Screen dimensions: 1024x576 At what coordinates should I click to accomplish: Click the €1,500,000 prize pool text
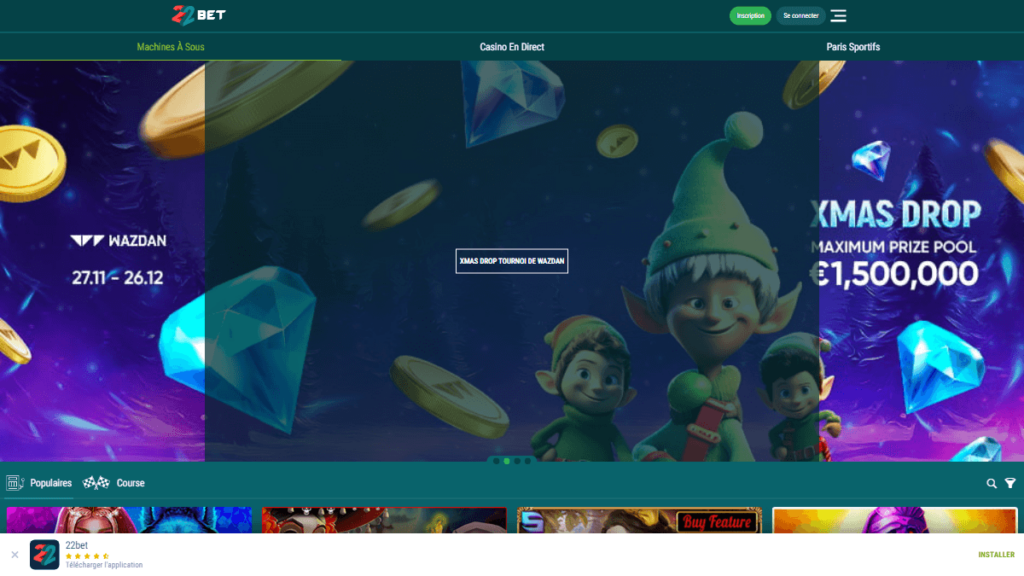click(x=894, y=274)
